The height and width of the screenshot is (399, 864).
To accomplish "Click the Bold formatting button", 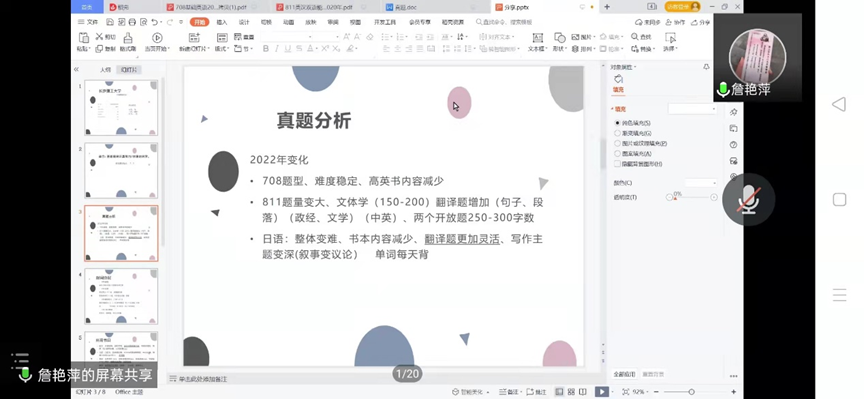I will (266, 48).
